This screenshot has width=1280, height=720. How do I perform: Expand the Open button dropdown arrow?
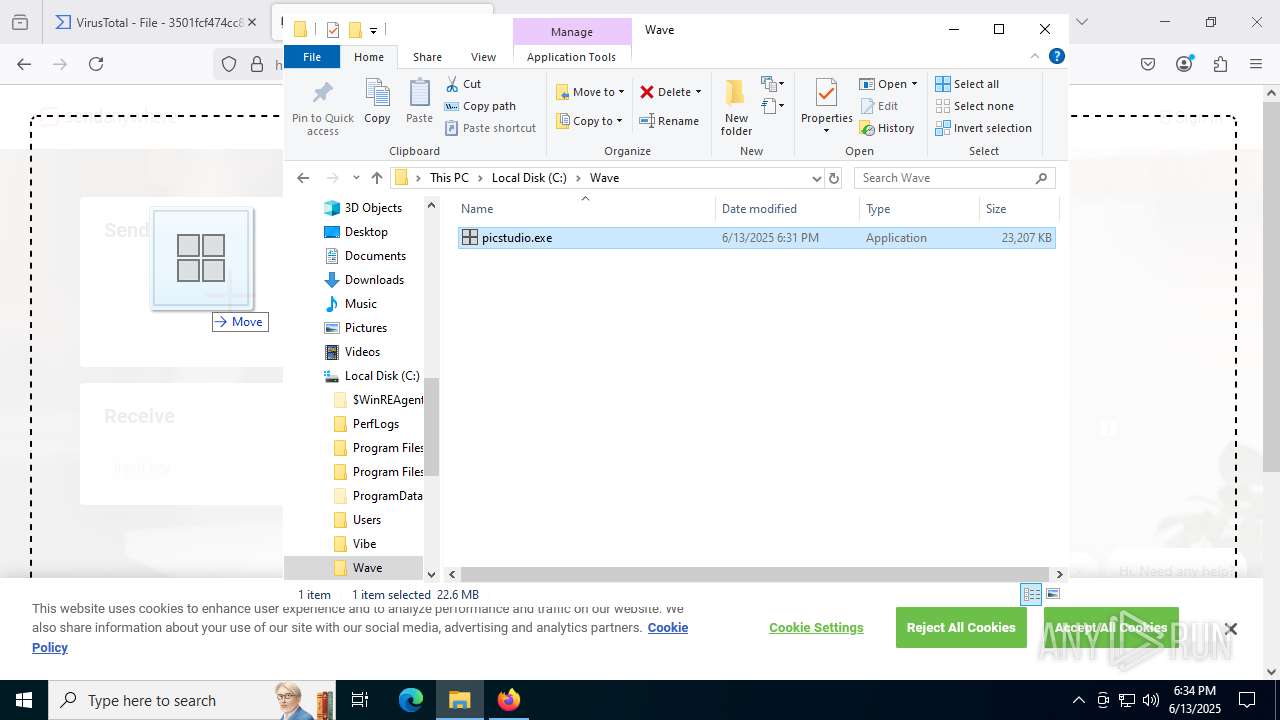914,84
